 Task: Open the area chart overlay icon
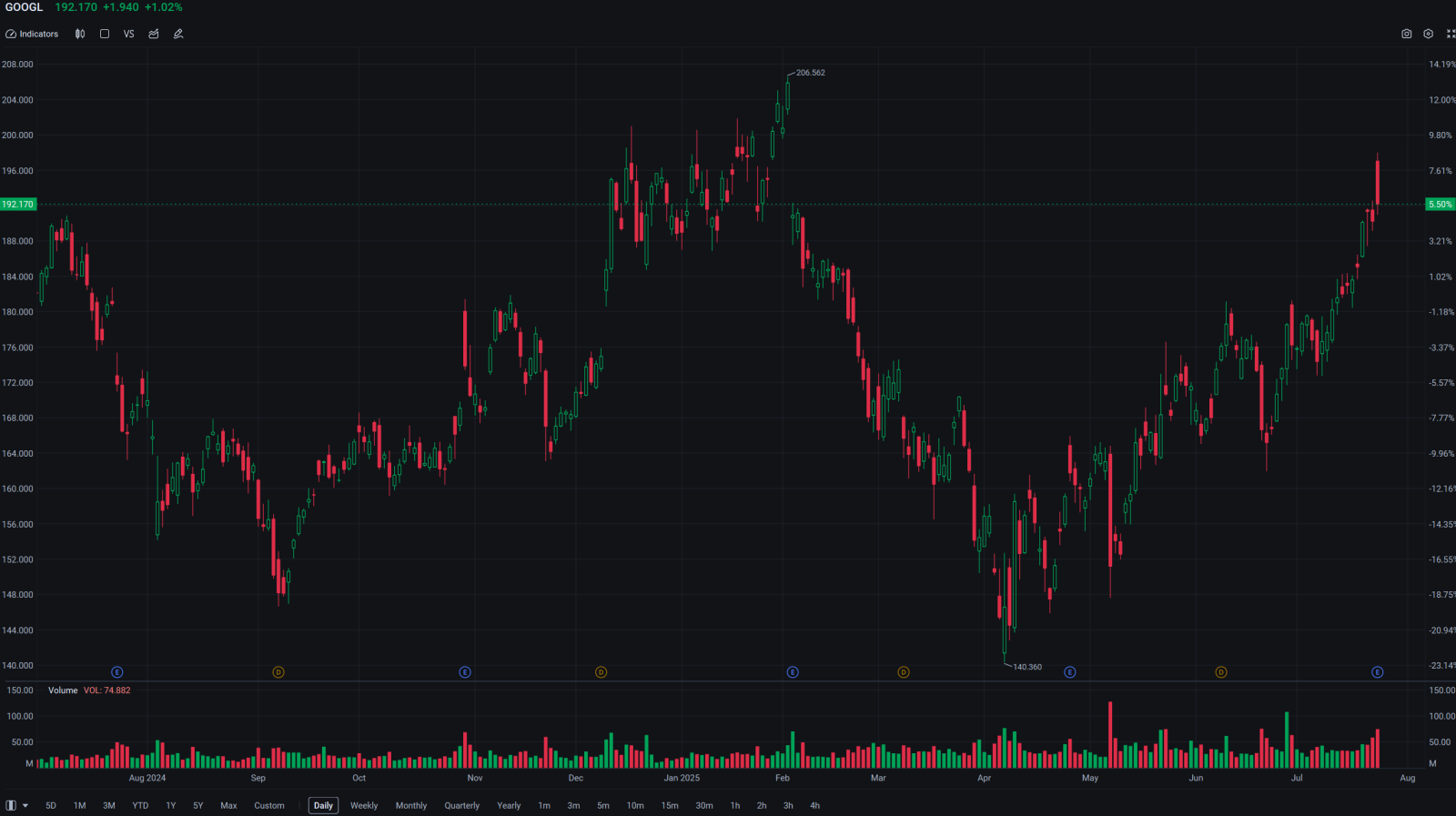click(x=154, y=34)
